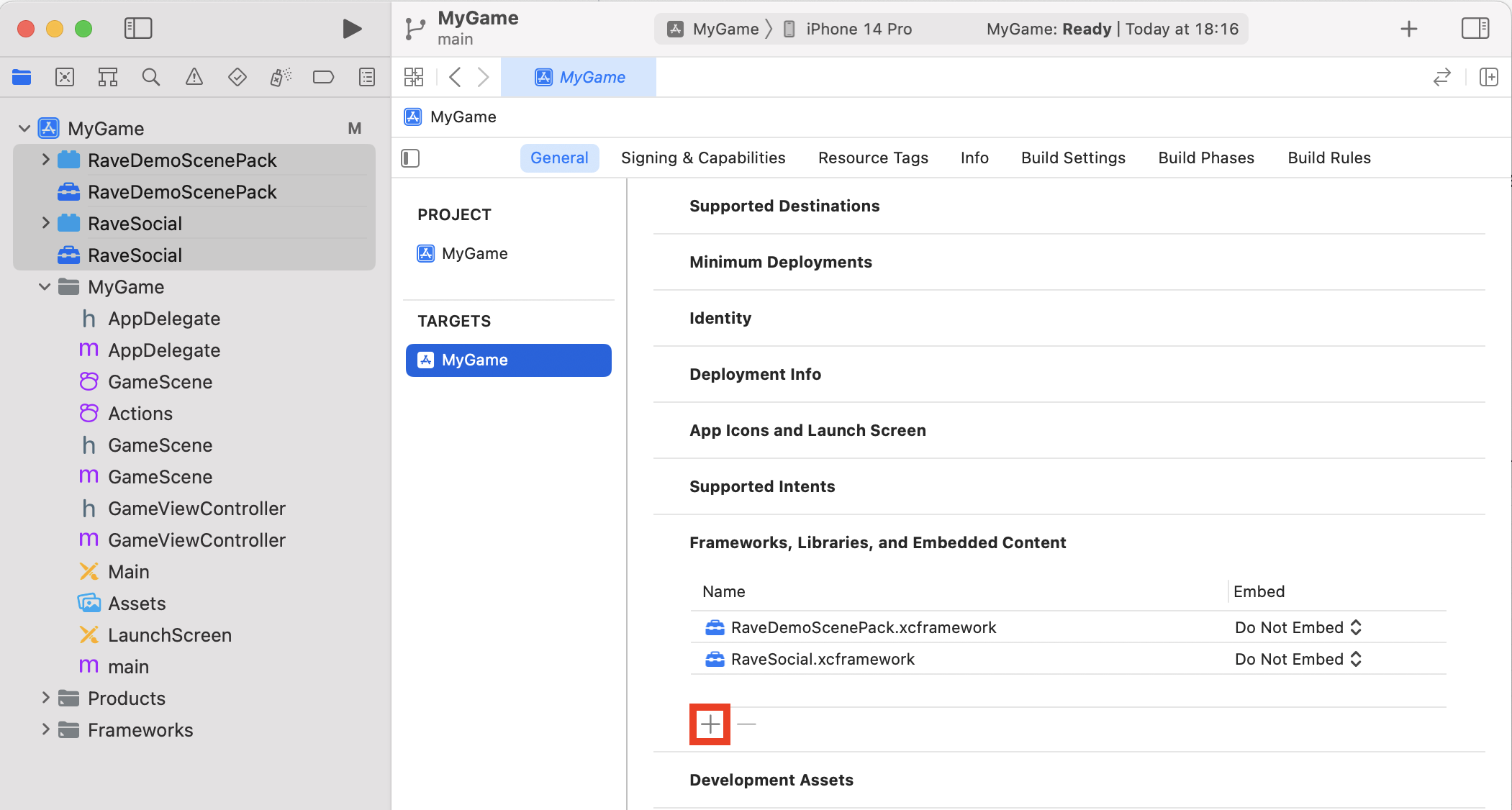Toggle the navigator sidebar
This screenshot has width=1512, height=810.
pyautogui.click(x=138, y=29)
